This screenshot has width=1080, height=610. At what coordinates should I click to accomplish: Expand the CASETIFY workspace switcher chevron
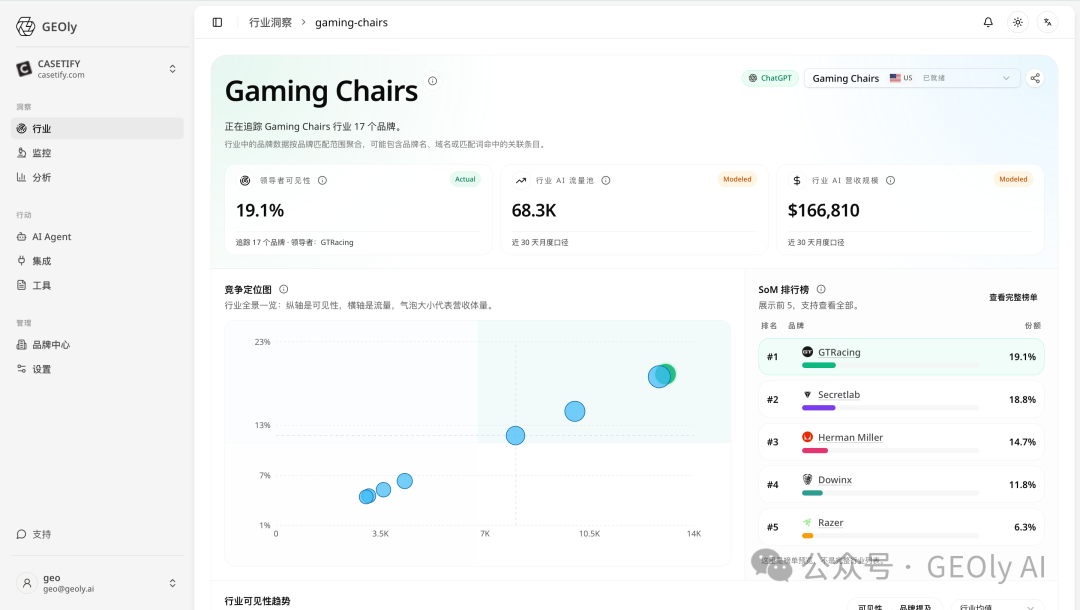point(172,69)
